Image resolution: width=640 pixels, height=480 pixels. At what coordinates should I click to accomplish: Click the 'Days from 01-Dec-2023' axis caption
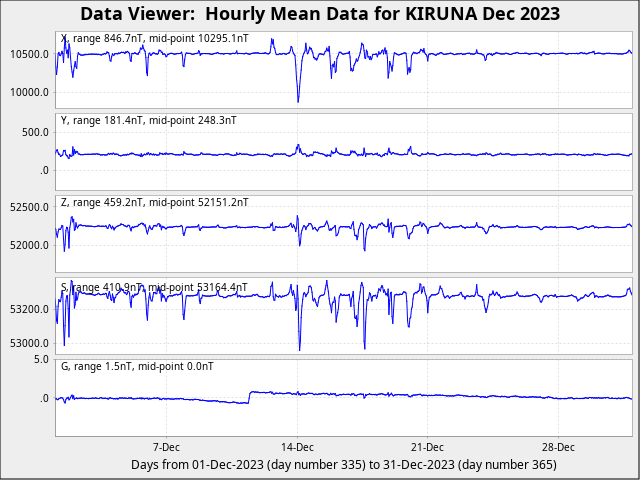pyautogui.click(x=343, y=465)
